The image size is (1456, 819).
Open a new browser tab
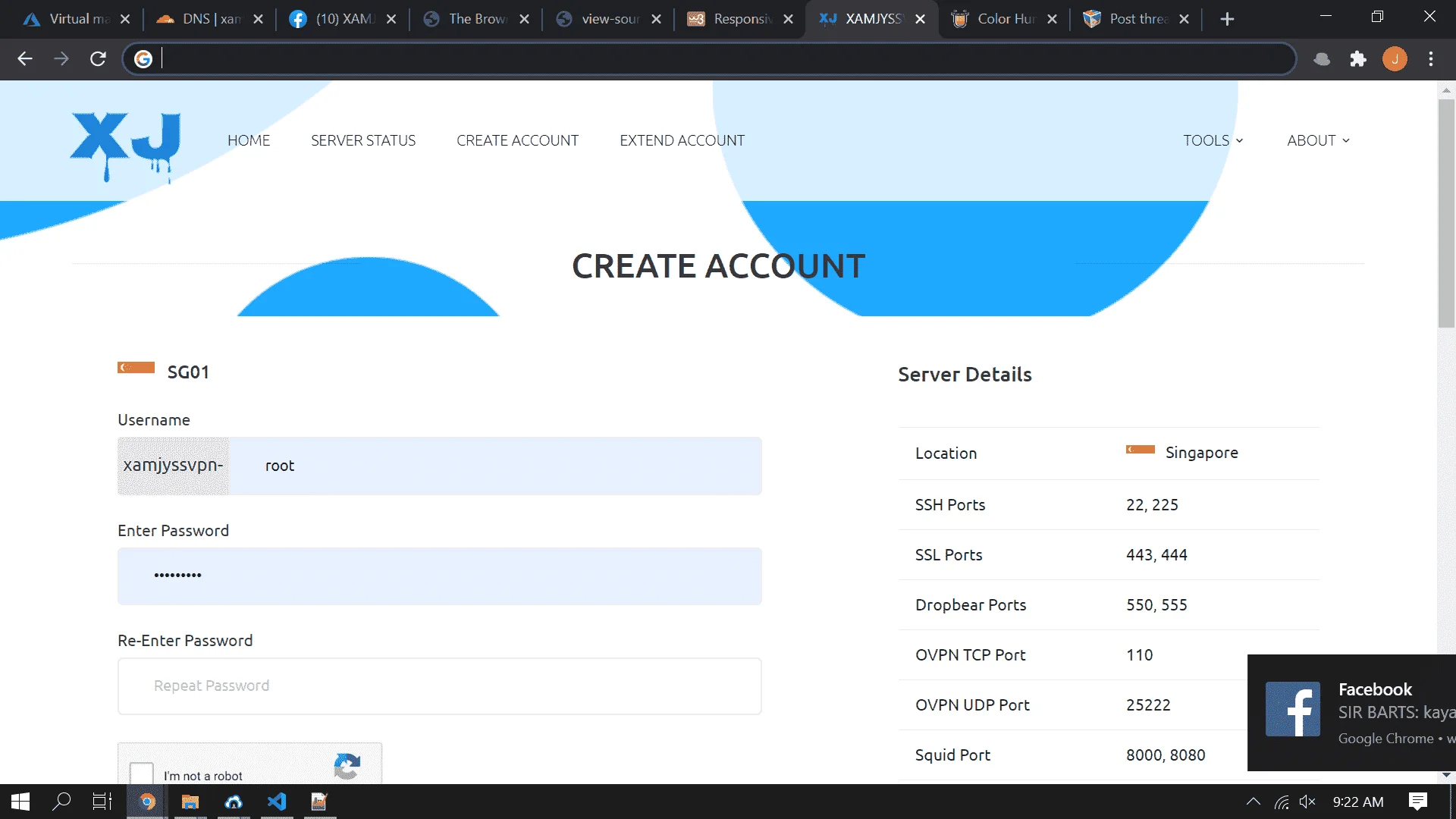click(1227, 19)
